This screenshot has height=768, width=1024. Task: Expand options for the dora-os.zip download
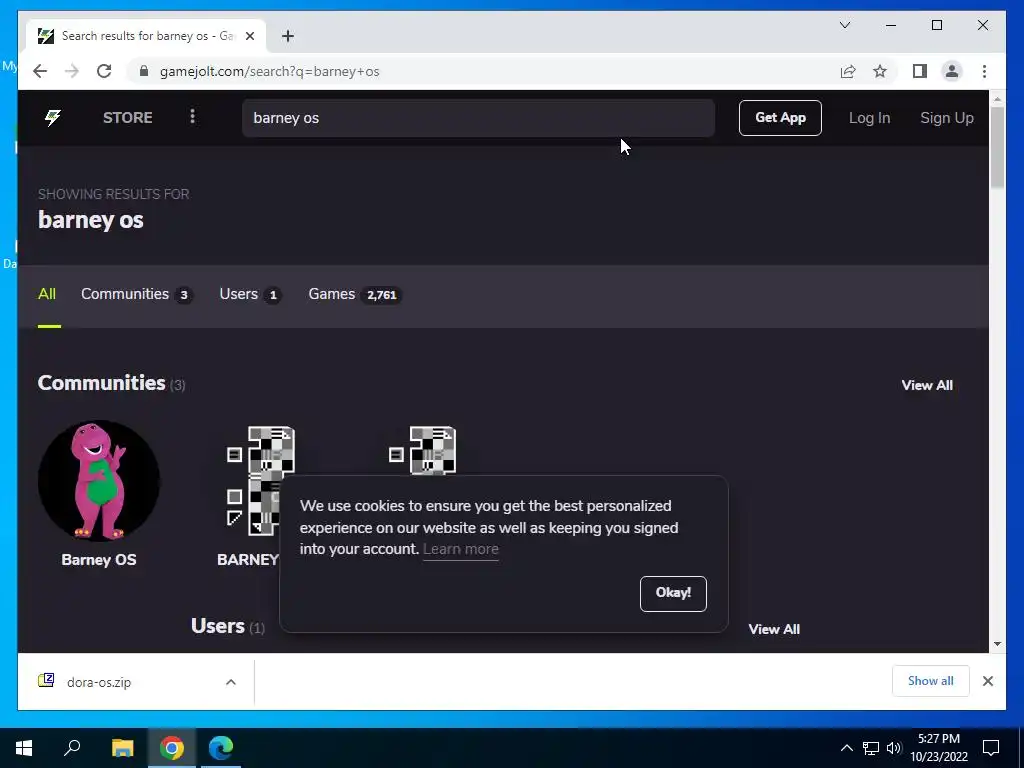[231, 682]
